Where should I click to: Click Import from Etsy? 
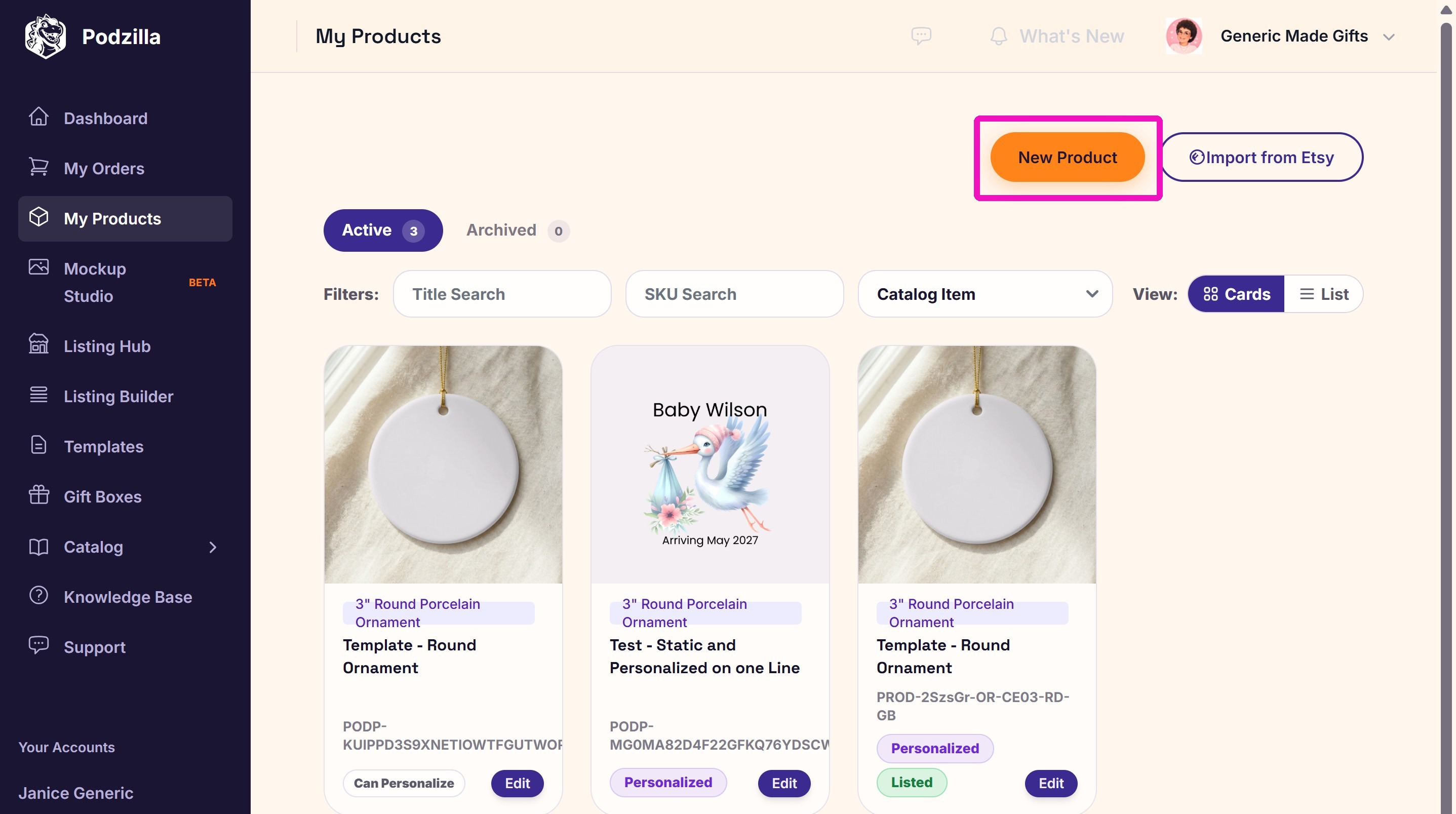tap(1262, 157)
